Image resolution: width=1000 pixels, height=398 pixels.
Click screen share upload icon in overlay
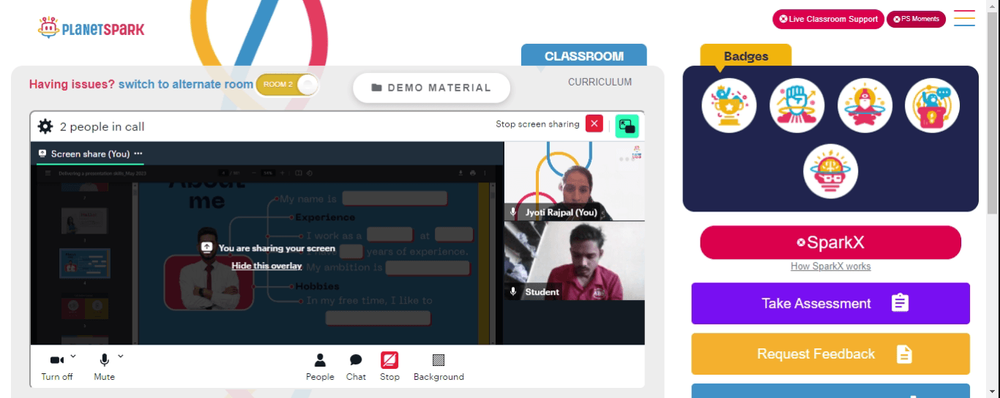click(x=207, y=247)
